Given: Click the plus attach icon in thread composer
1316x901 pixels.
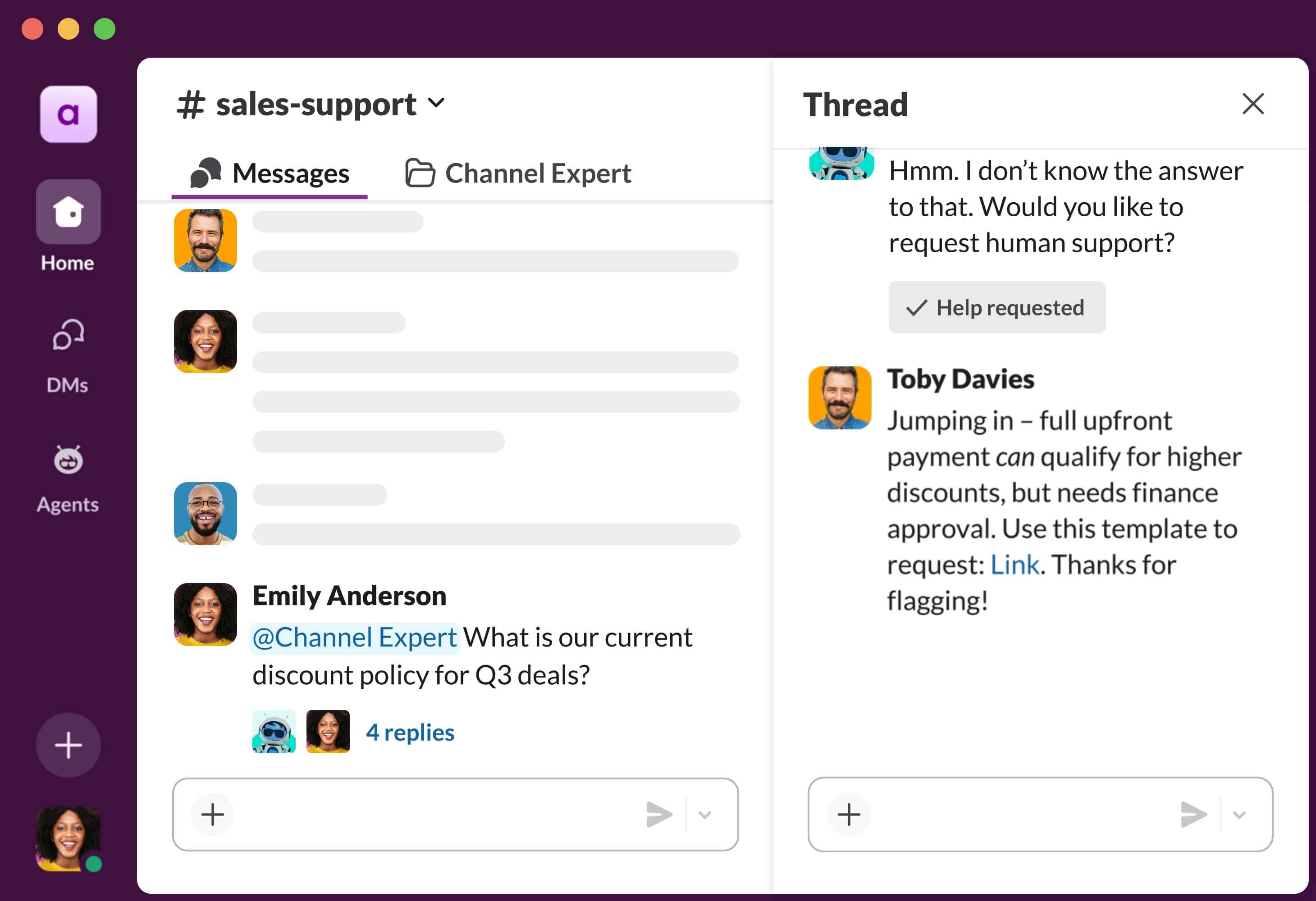Looking at the screenshot, I should click(x=848, y=815).
